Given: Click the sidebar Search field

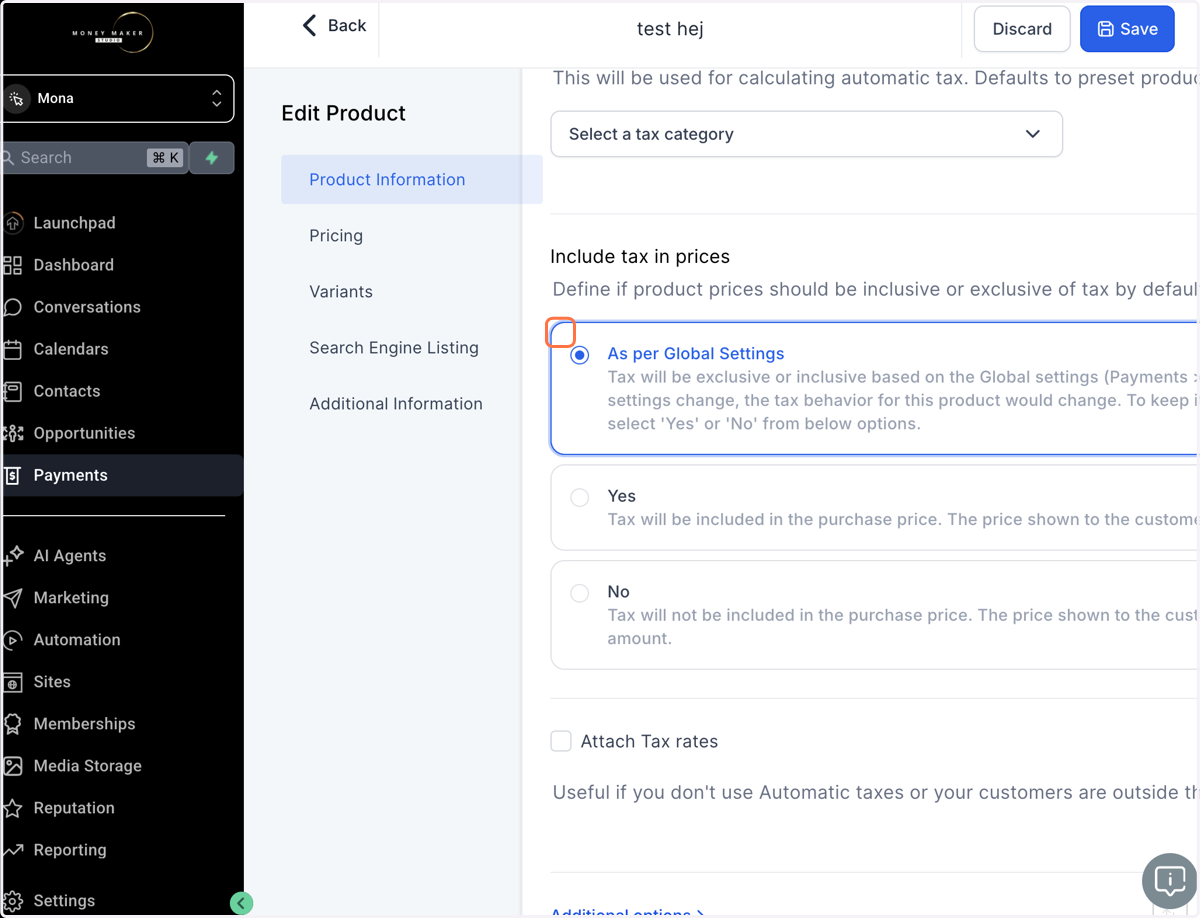Looking at the screenshot, I should [x=93, y=158].
